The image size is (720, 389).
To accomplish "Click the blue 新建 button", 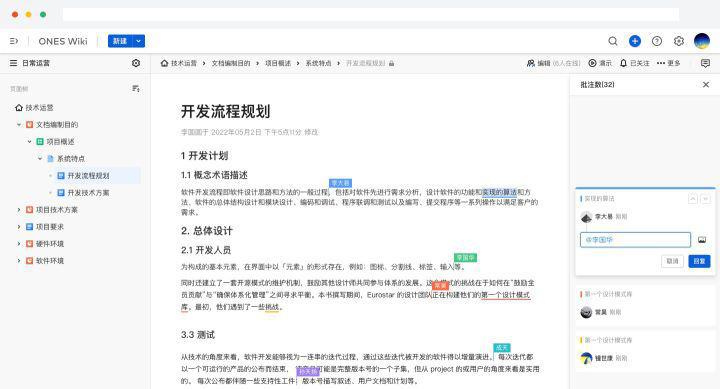I will point(120,41).
